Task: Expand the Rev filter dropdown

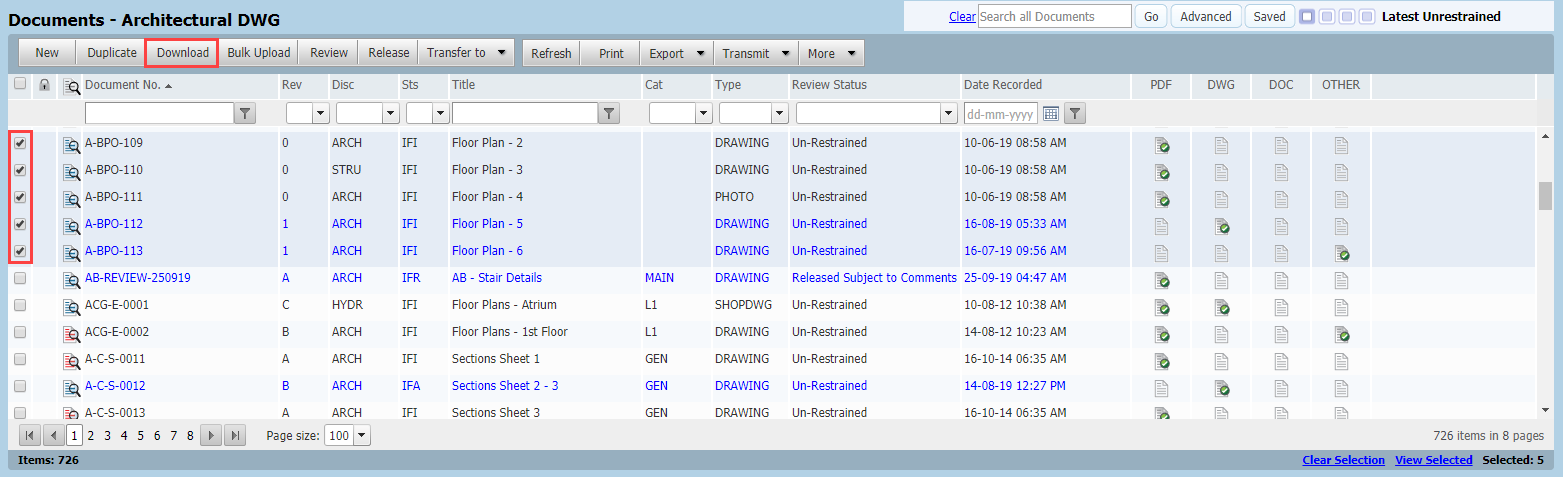Action: [320, 113]
